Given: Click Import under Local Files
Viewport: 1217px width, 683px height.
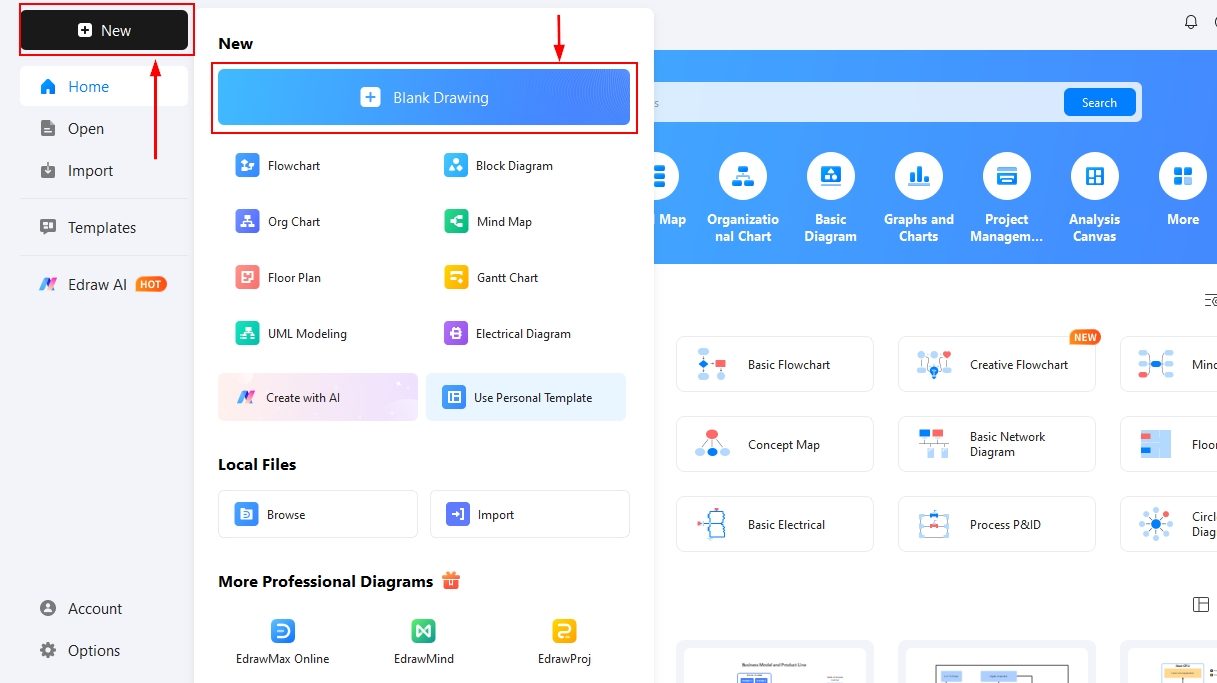Looking at the screenshot, I should coord(530,514).
